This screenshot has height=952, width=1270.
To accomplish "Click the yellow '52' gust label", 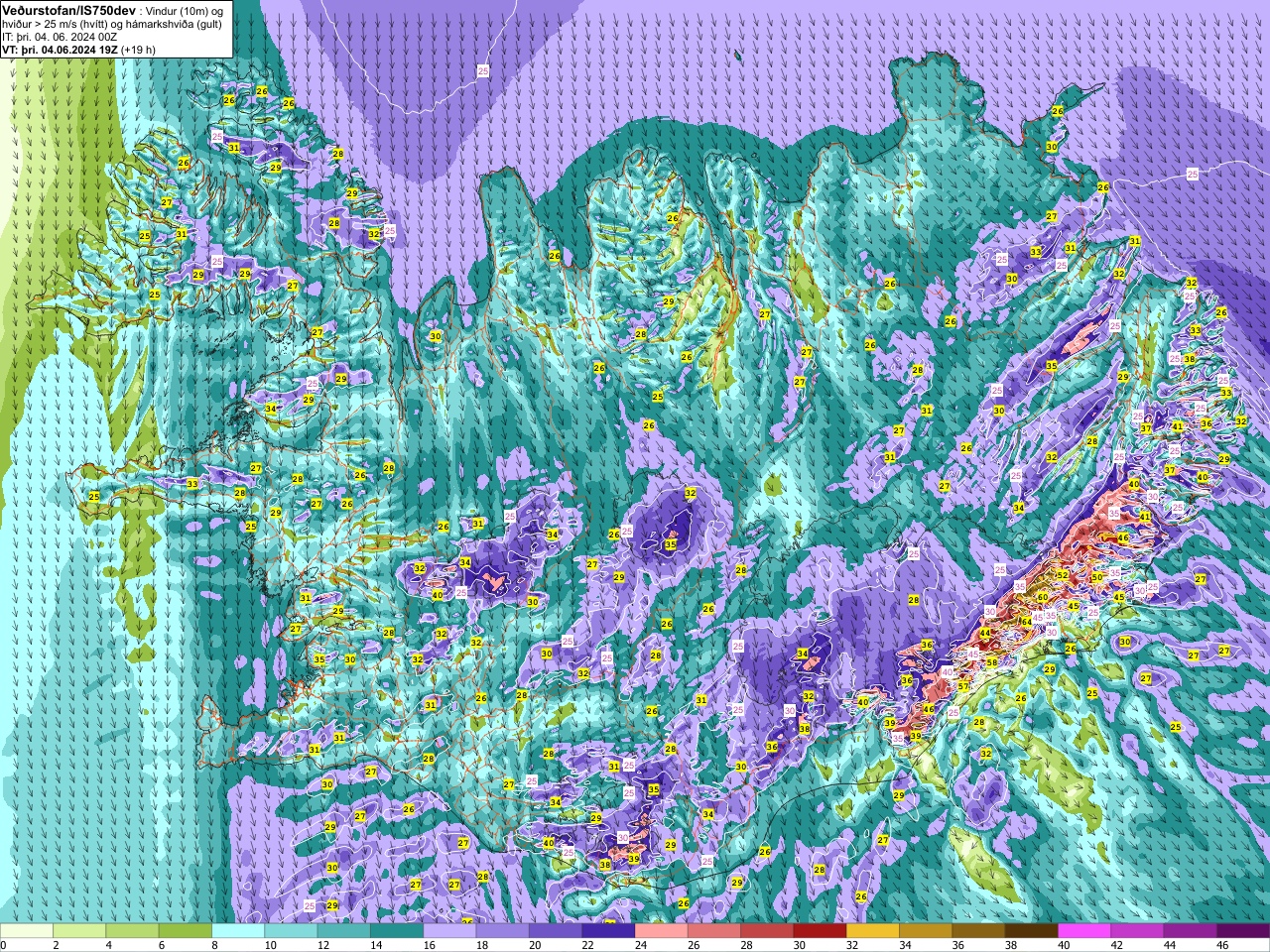I will coord(1062,575).
